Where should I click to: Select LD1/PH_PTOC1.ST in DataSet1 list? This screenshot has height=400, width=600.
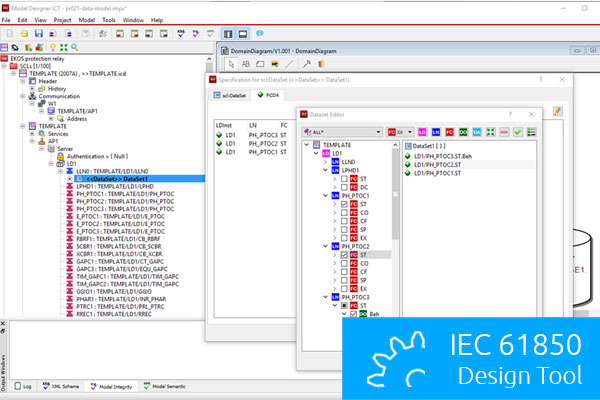point(445,173)
